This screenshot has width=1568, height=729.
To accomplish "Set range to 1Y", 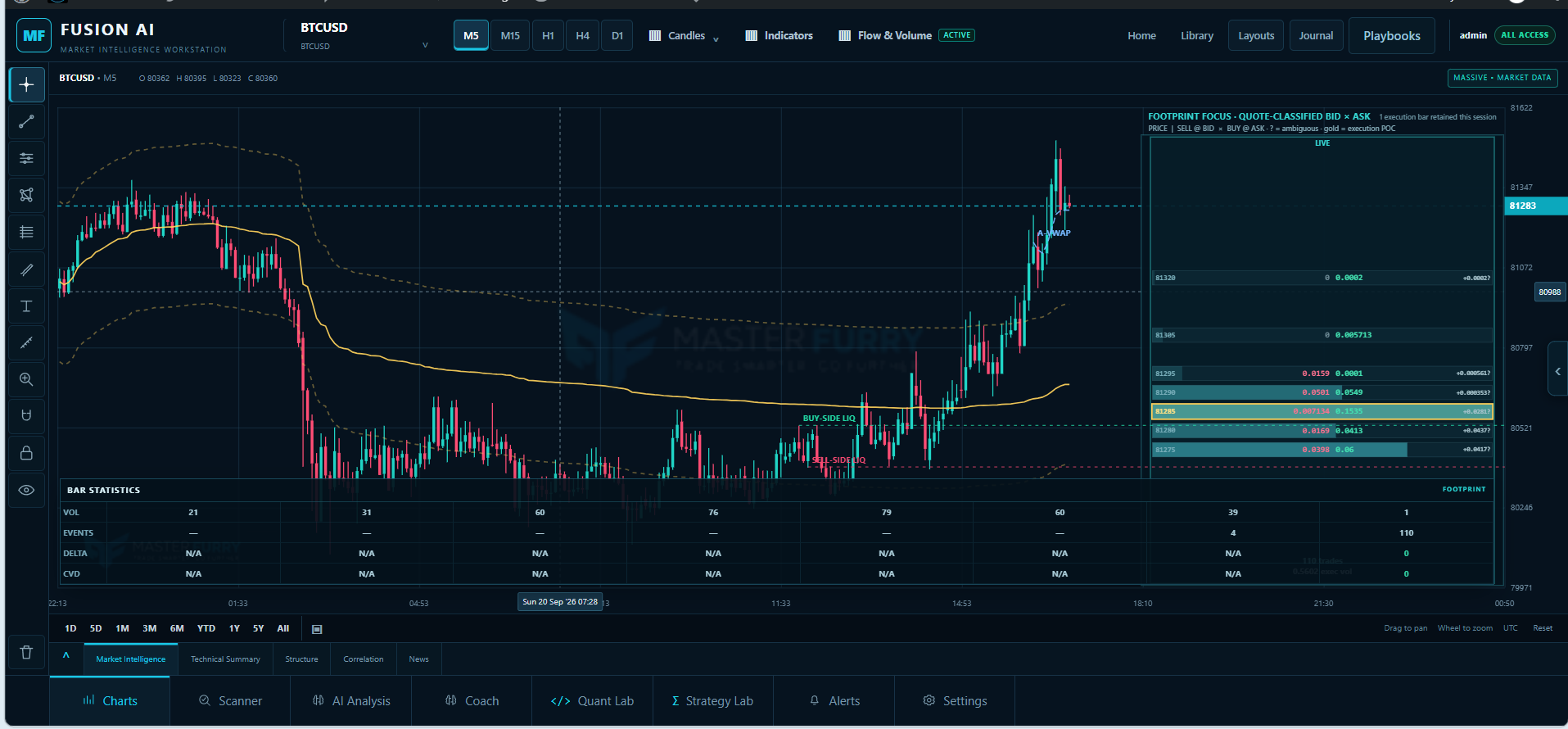I will pos(234,628).
